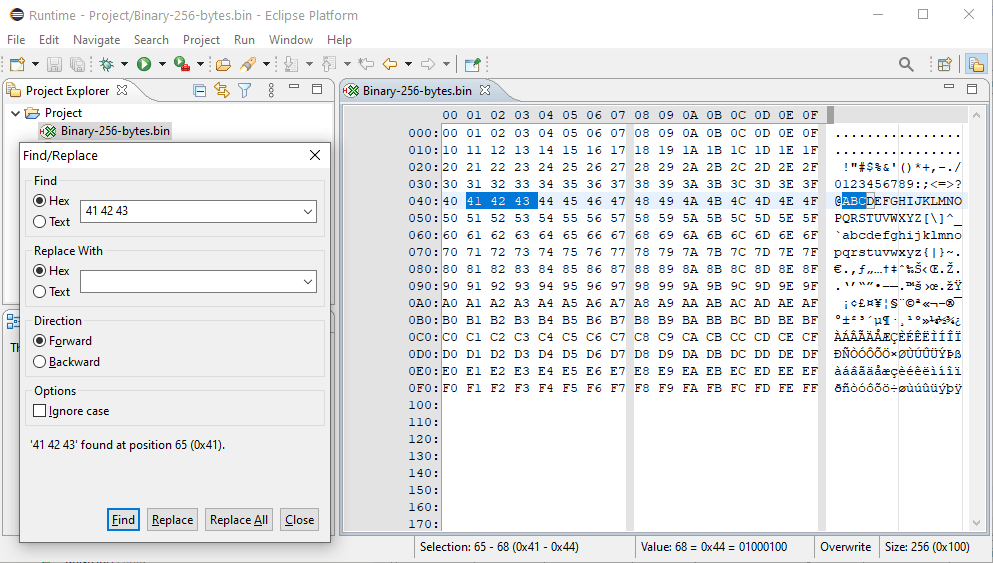Click the Run External Tools icon
993x563 pixels.
(182, 64)
